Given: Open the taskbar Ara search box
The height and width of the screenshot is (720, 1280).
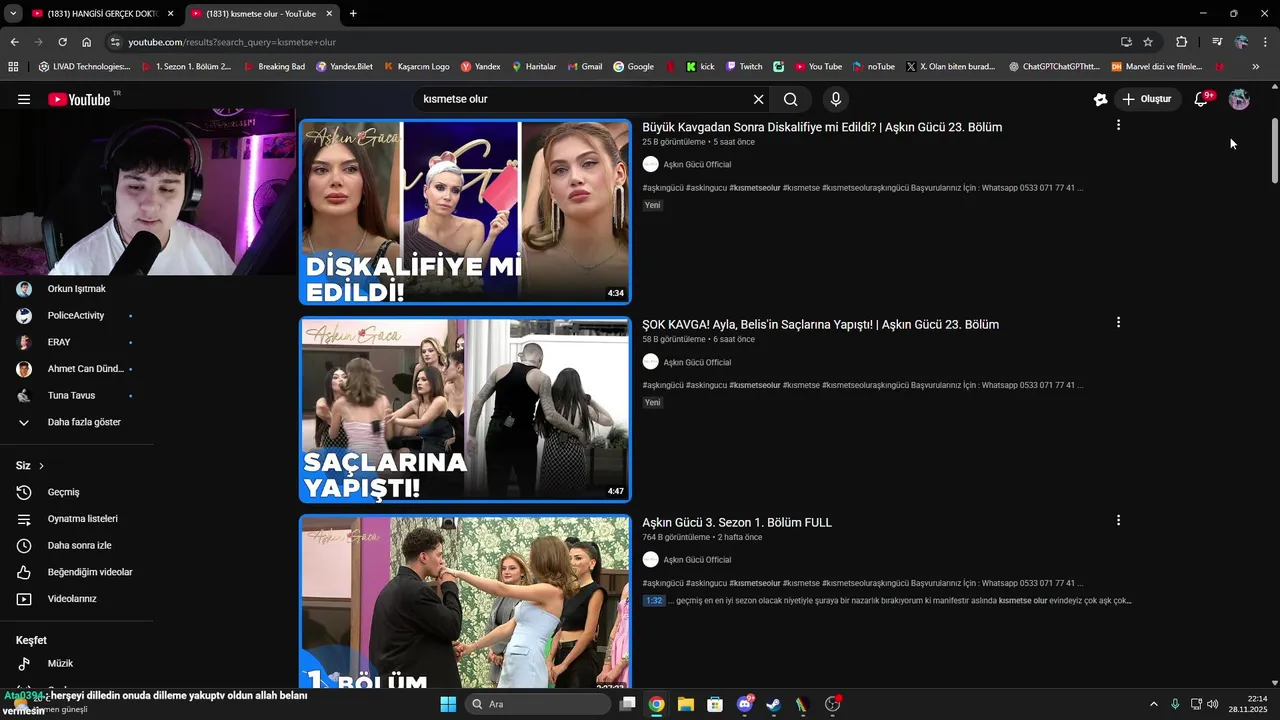Looking at the screenshot, I should click(538, 704).
